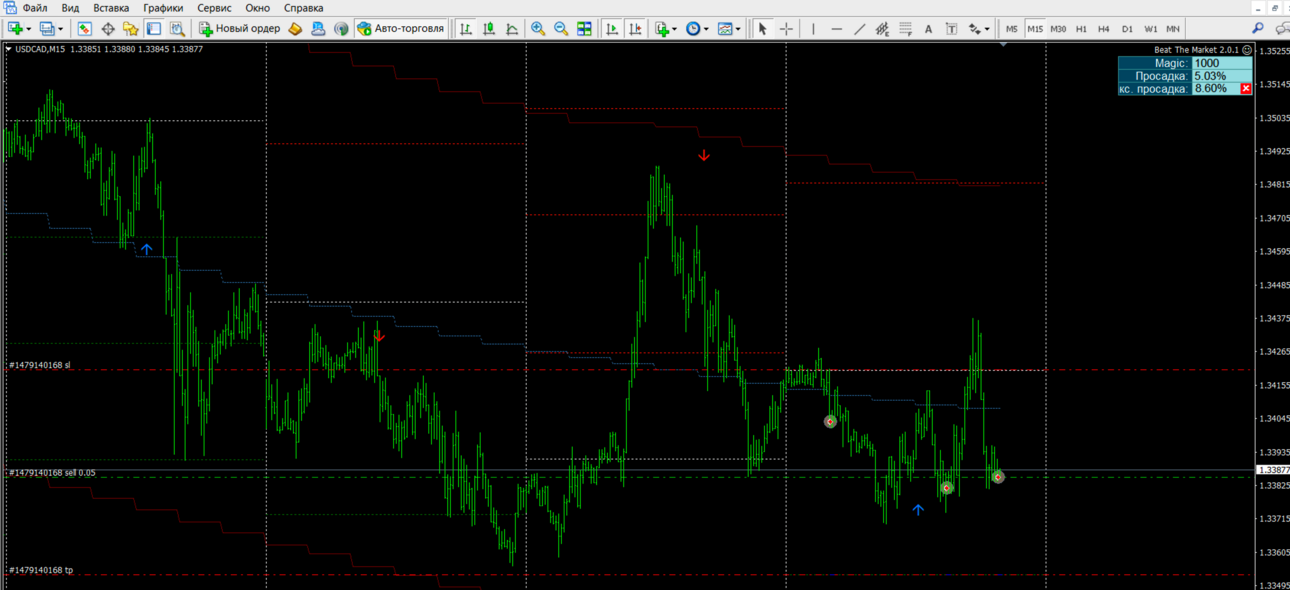Viewport: 1290px width, 590px height.
Task: Open the Окно menu
Action: click(x=257, y=8)
